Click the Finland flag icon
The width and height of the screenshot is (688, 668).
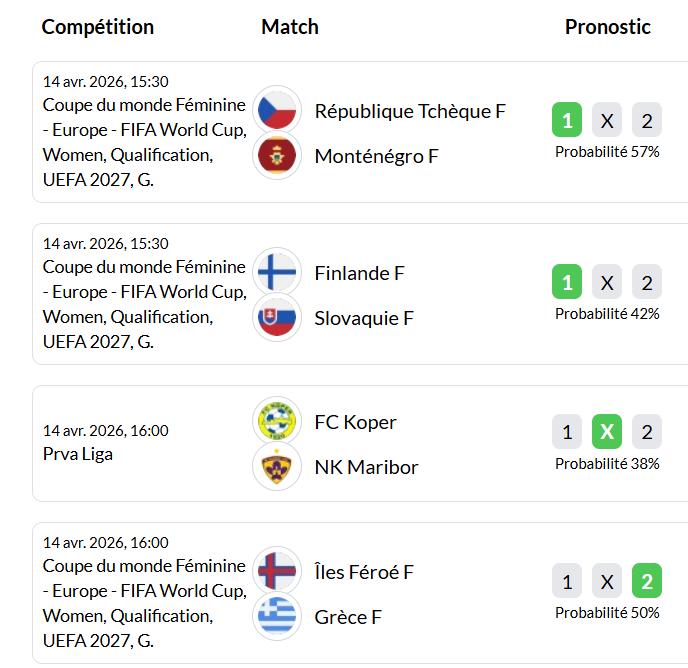[x=277, y=272]
